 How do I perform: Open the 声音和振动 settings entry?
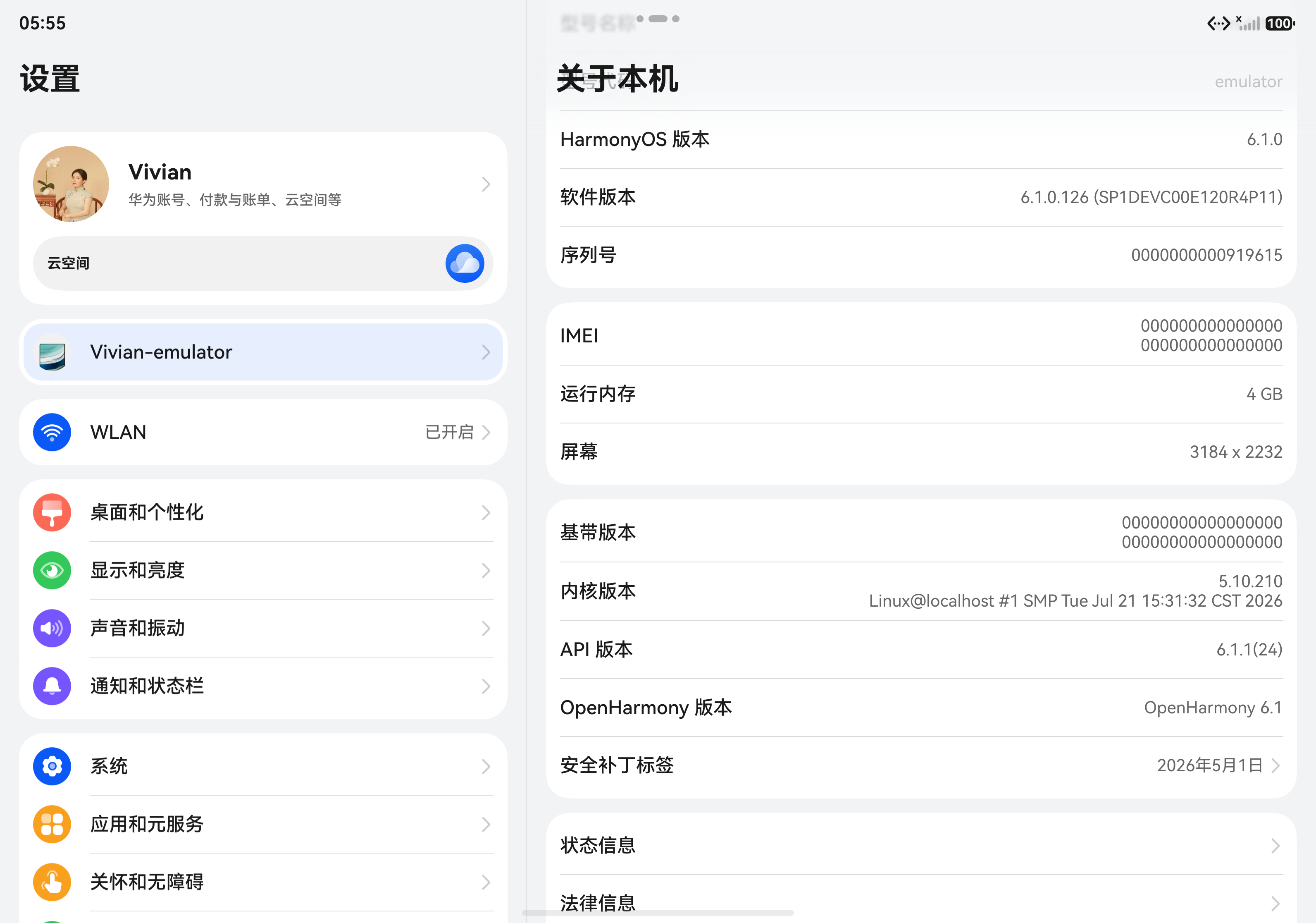point(263,628)
